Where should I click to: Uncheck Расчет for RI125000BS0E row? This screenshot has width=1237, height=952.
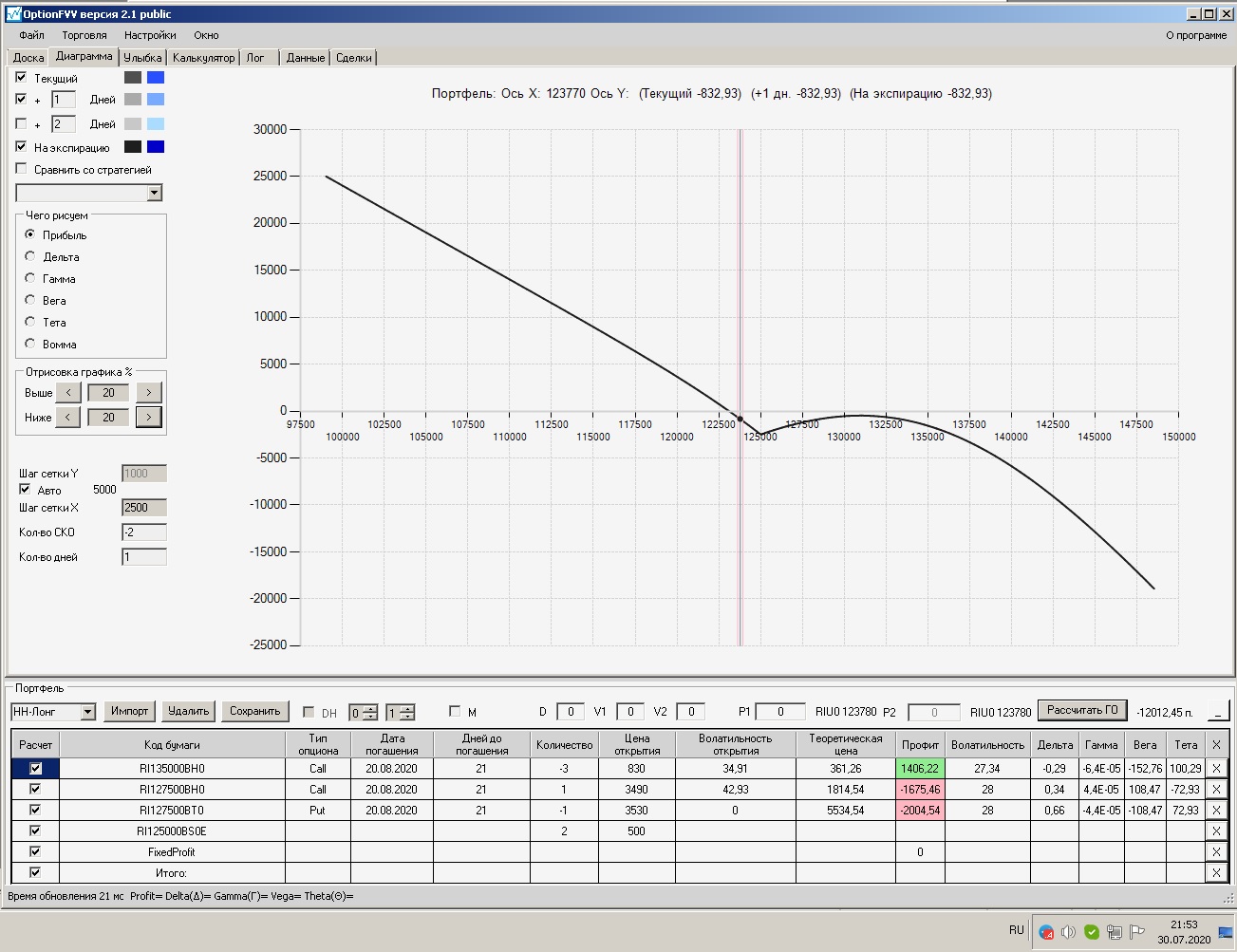point(35,831)
